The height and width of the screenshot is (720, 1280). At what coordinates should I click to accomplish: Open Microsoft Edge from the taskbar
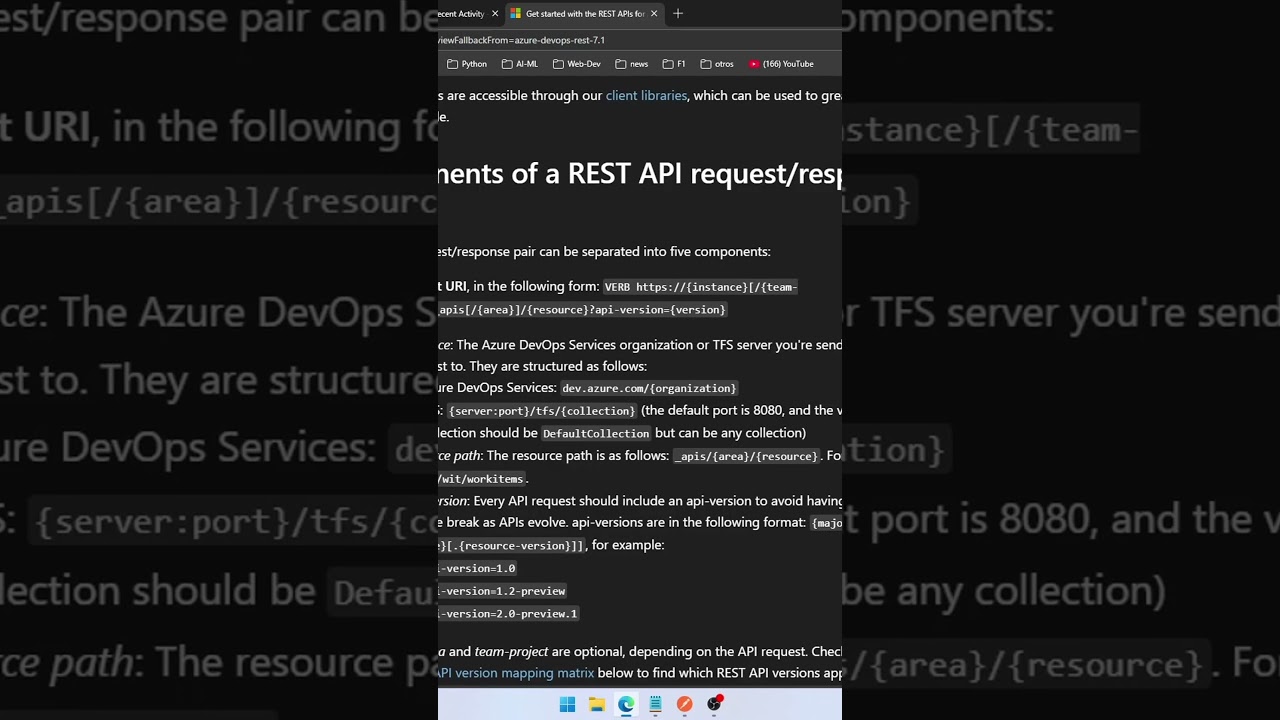pyautogui.click(x=626, y=704)
